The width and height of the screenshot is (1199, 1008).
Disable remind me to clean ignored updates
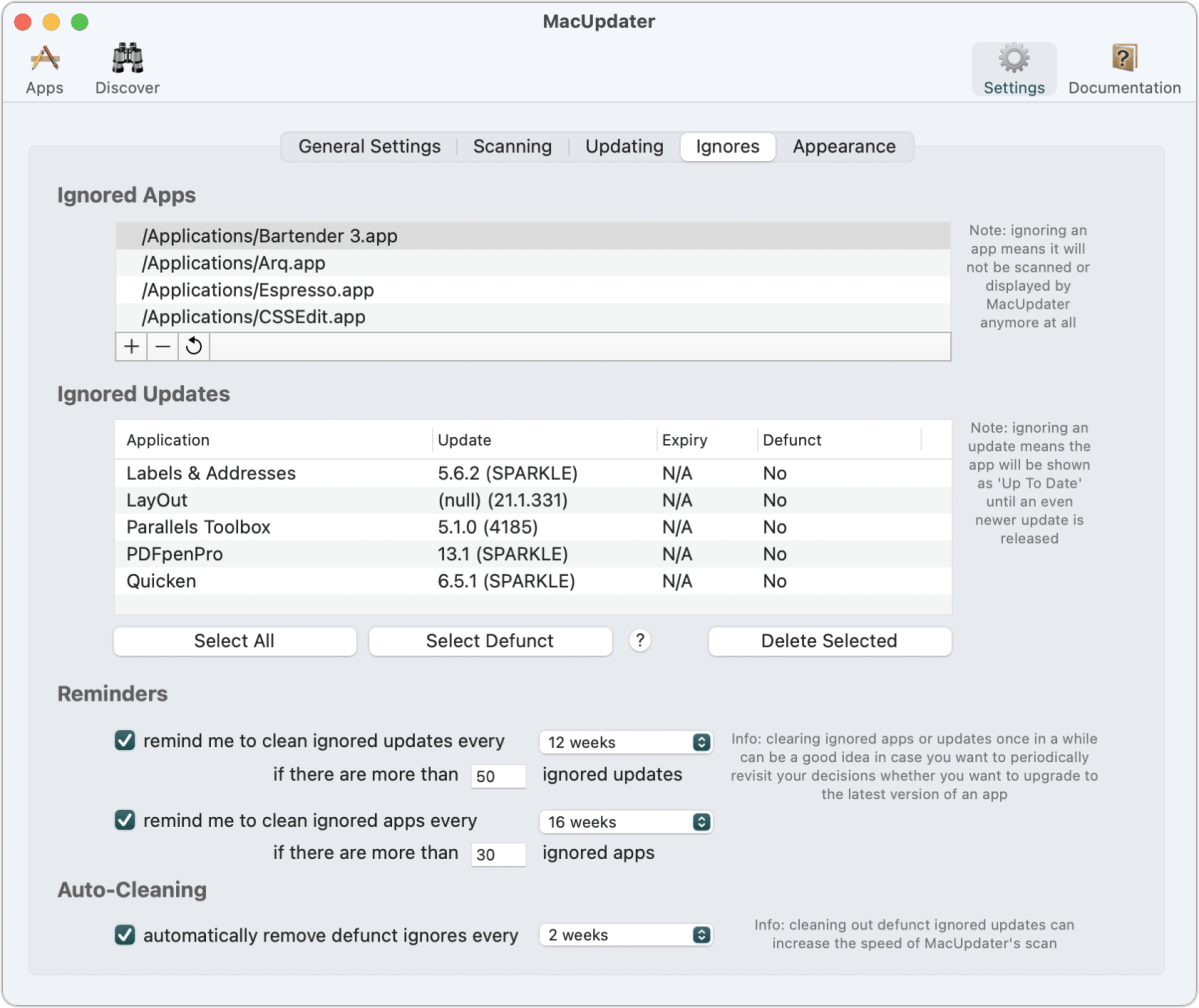(x=125, y=740)
